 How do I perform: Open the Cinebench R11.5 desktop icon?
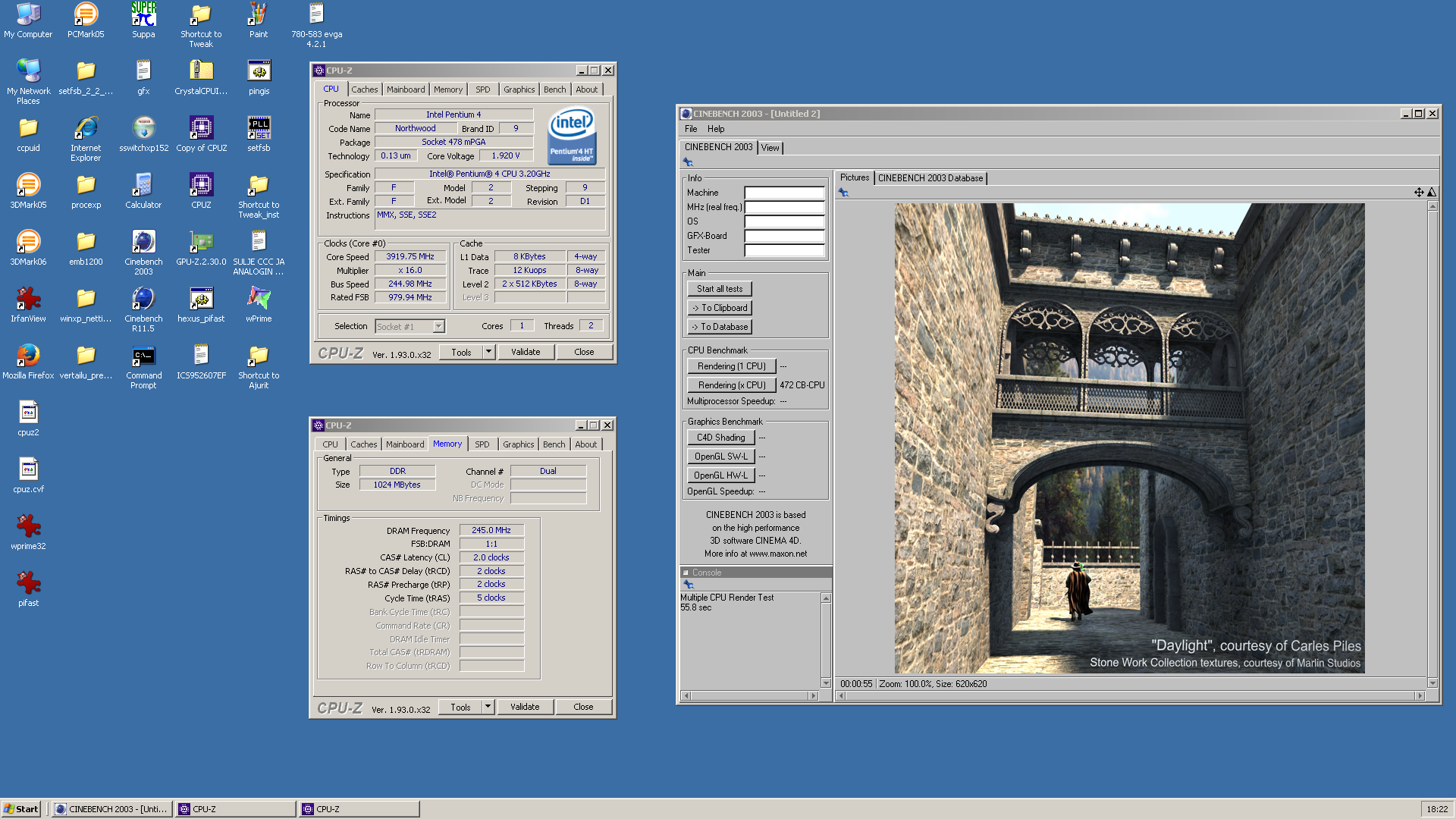[143, 310]
